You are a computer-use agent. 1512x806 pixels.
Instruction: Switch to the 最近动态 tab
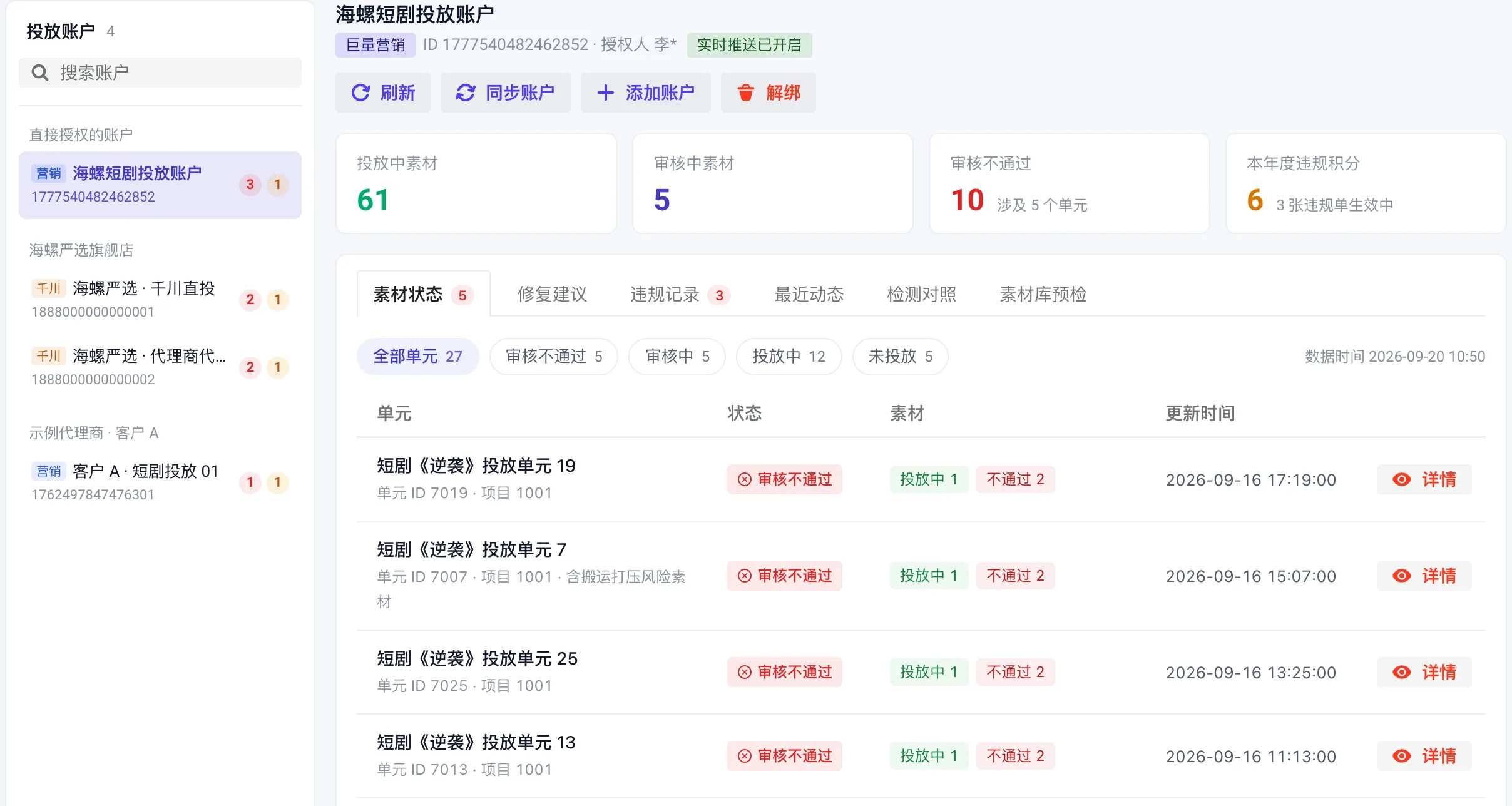pyautogui.click(x=809, y=294)
